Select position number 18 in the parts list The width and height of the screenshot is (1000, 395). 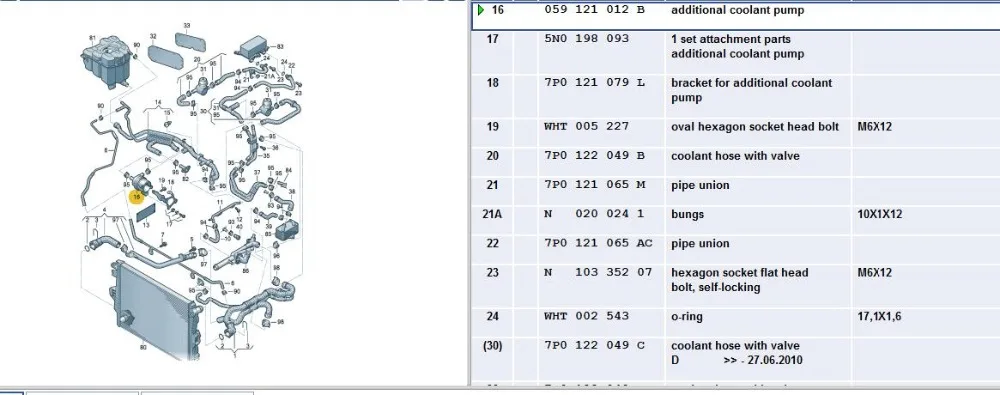tap(492, 83)
